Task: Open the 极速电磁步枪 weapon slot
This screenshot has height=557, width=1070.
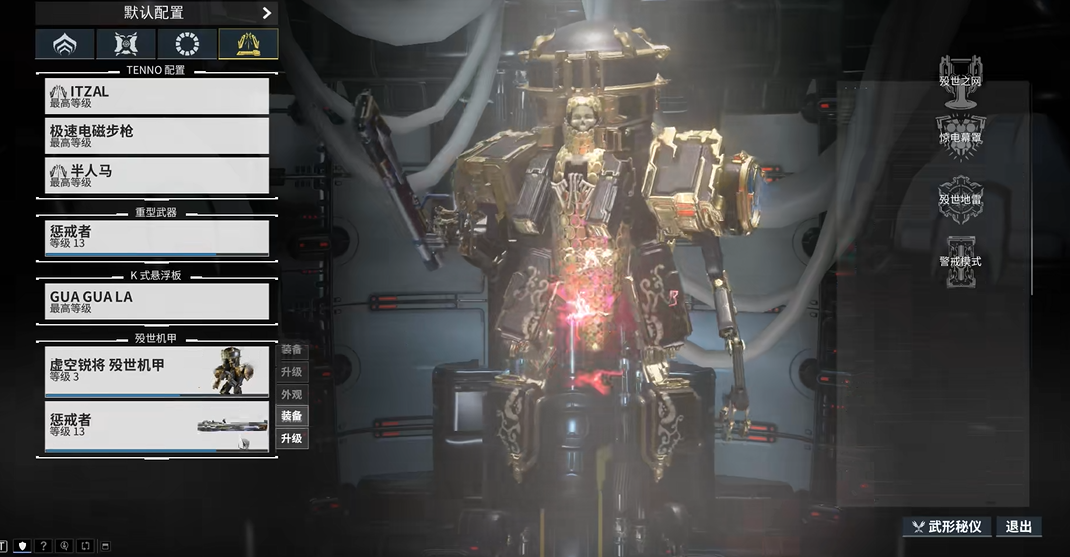Action: 157,136
